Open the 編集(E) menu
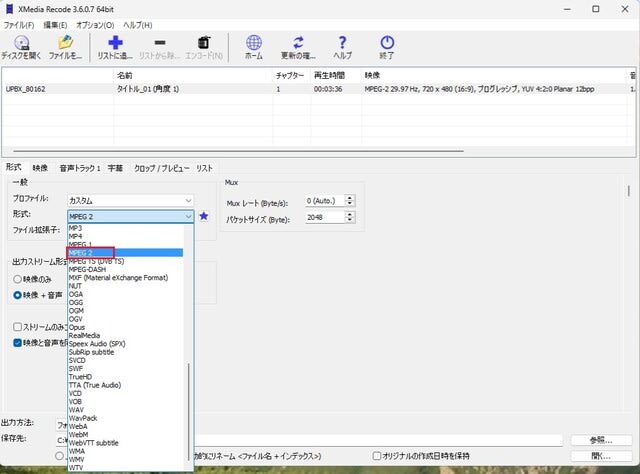 (55, 25)
